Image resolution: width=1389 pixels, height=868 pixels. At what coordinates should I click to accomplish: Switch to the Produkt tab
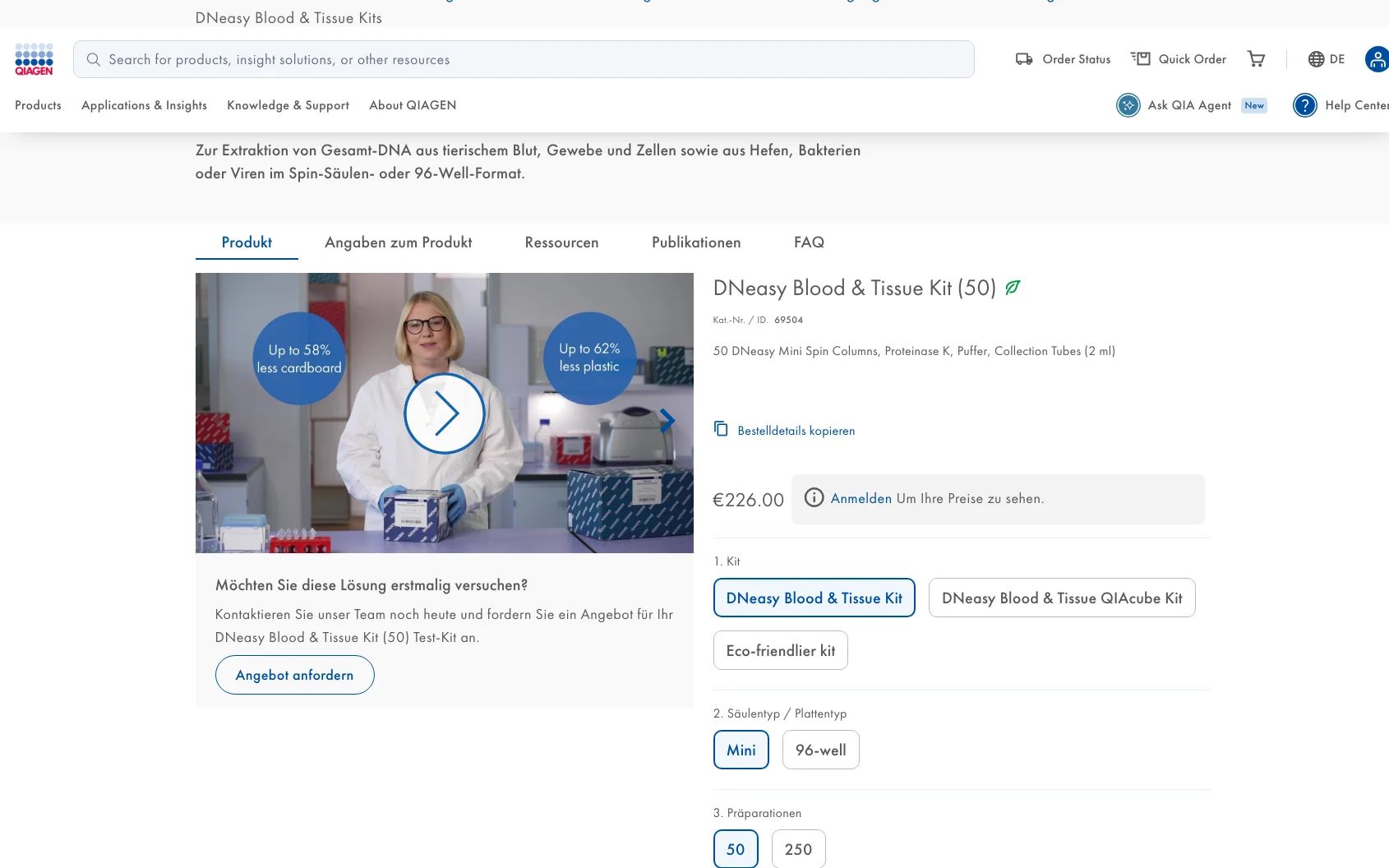pos(247,242)
